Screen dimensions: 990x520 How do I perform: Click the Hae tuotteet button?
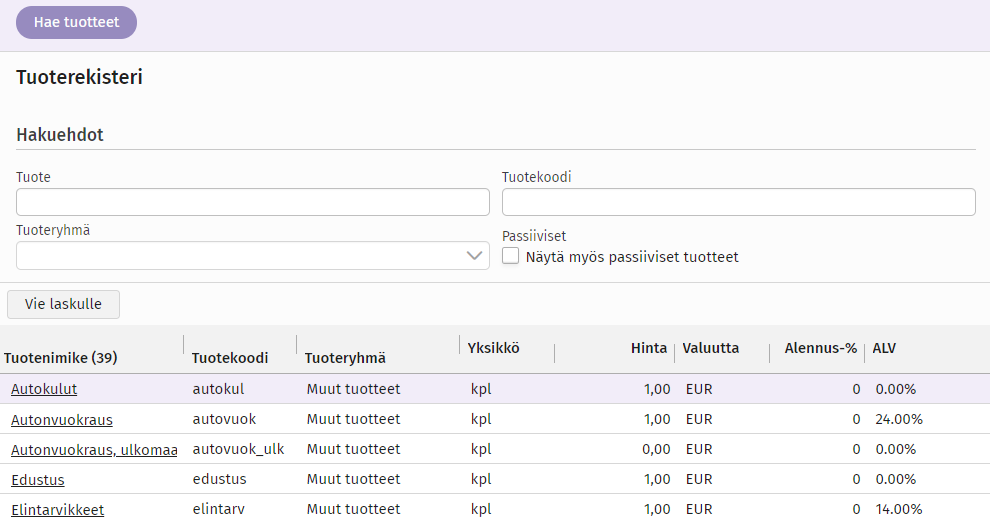76,23
